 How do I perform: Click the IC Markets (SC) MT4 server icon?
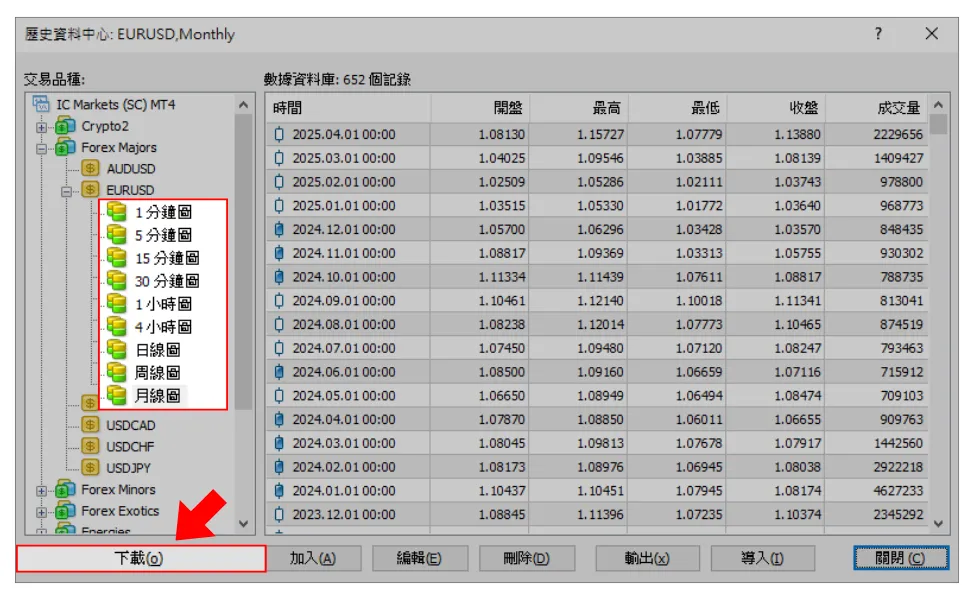[41, 104]
